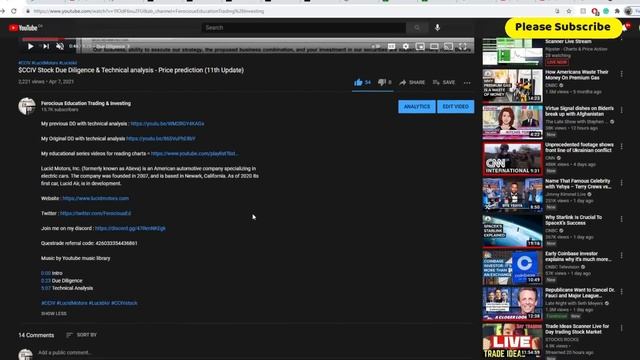Open menu for Ukrainian conflict video
This screenshot has height=360, width=640.
tap(622, 147)
